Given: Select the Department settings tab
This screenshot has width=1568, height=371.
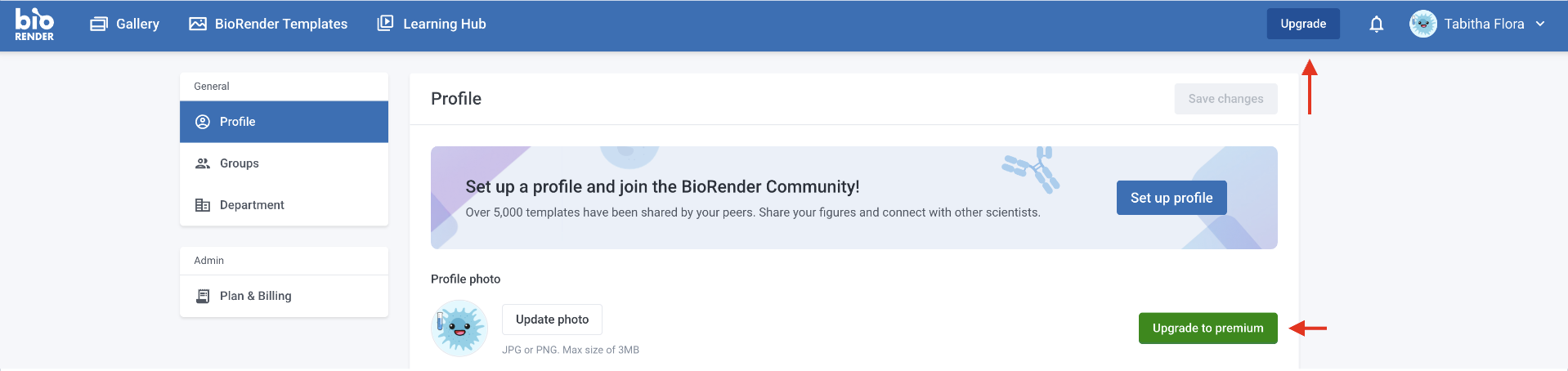Looking at the screenshot, I should 252,205.
